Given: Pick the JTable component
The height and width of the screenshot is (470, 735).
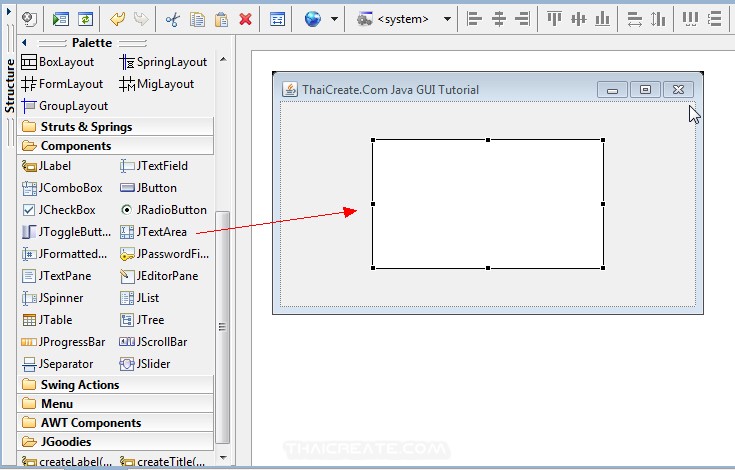Looking at the screenshot, I should (x=47, y=320).
